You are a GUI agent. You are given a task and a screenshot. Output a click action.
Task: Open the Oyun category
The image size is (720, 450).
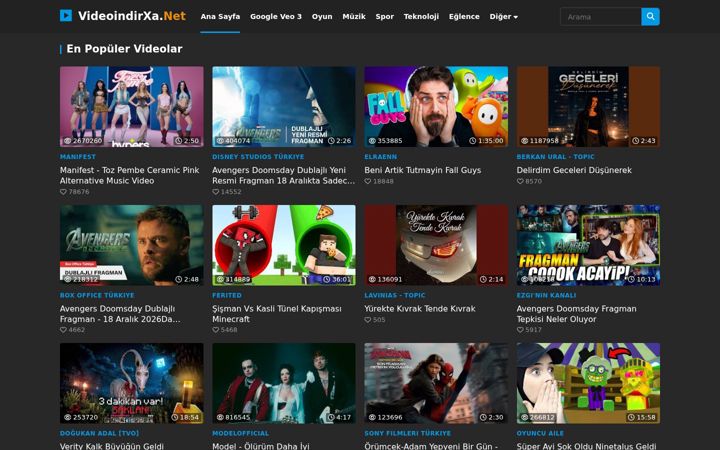click(x=322, y=17)
